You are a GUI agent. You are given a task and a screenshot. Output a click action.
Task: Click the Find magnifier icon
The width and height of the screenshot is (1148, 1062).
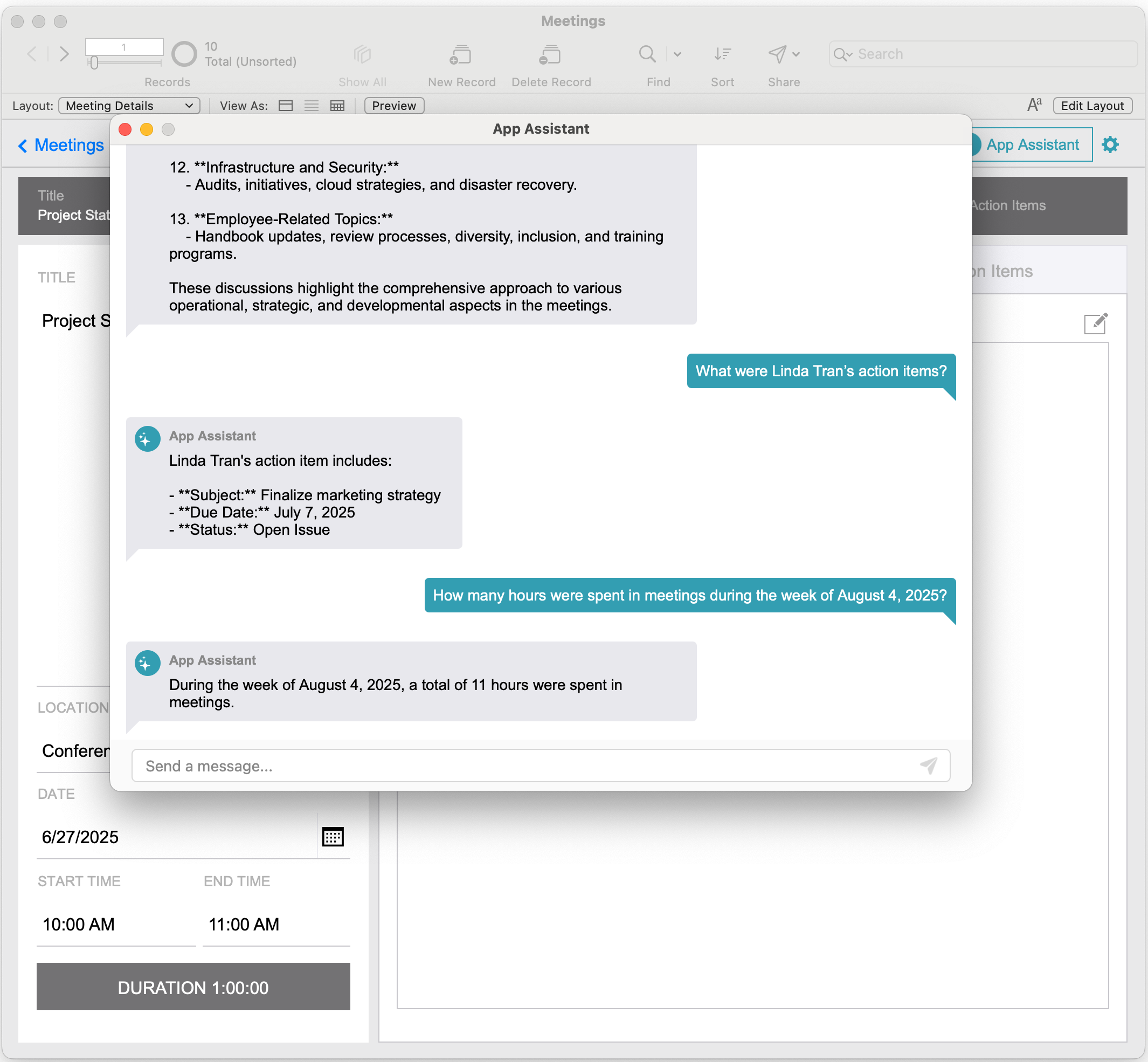point(647,54)
